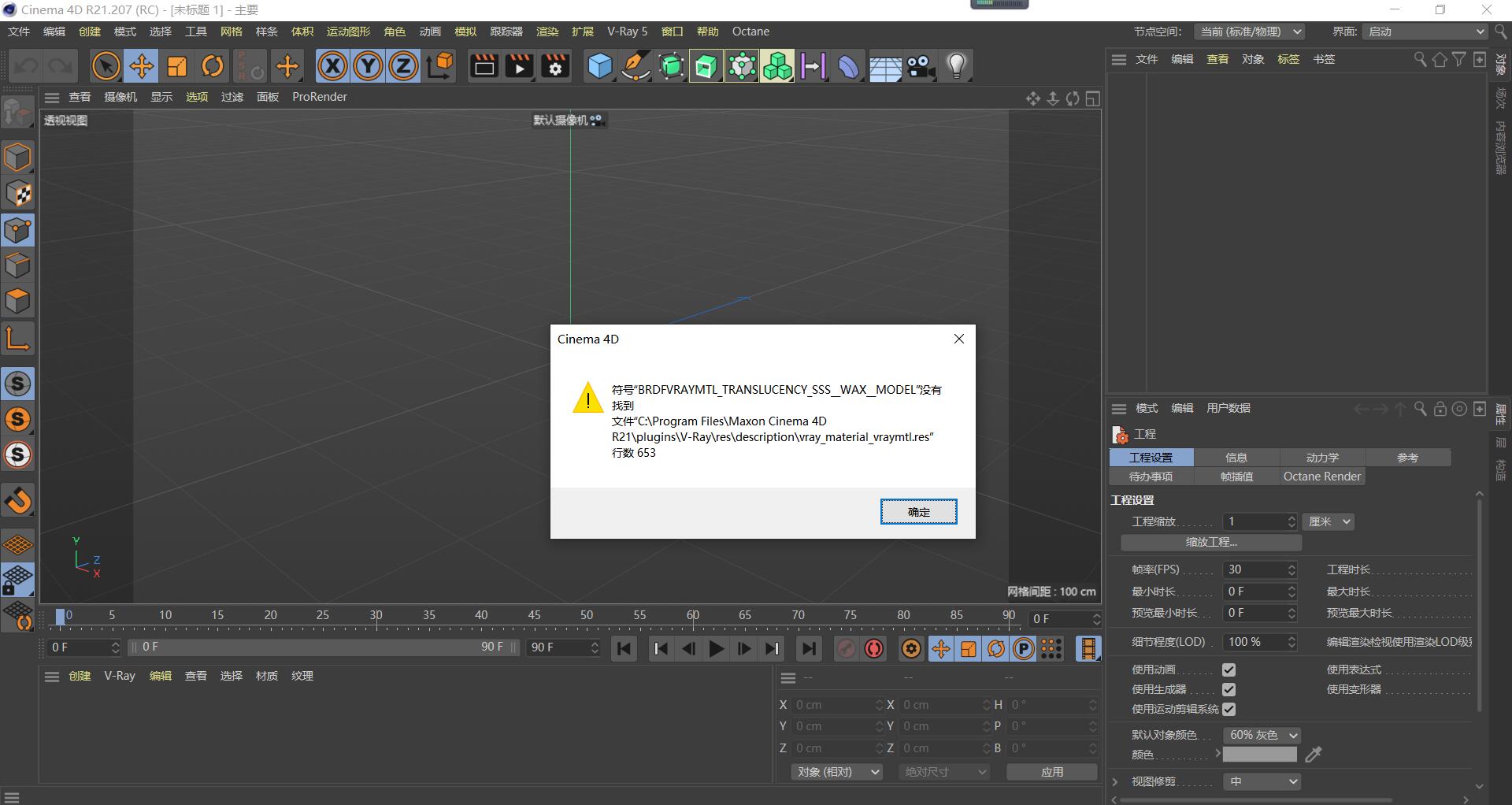Open the 节点空间 dropdown
Image resolution: width=1512 pixels, height=805 pixels.
click(1250, 32)
